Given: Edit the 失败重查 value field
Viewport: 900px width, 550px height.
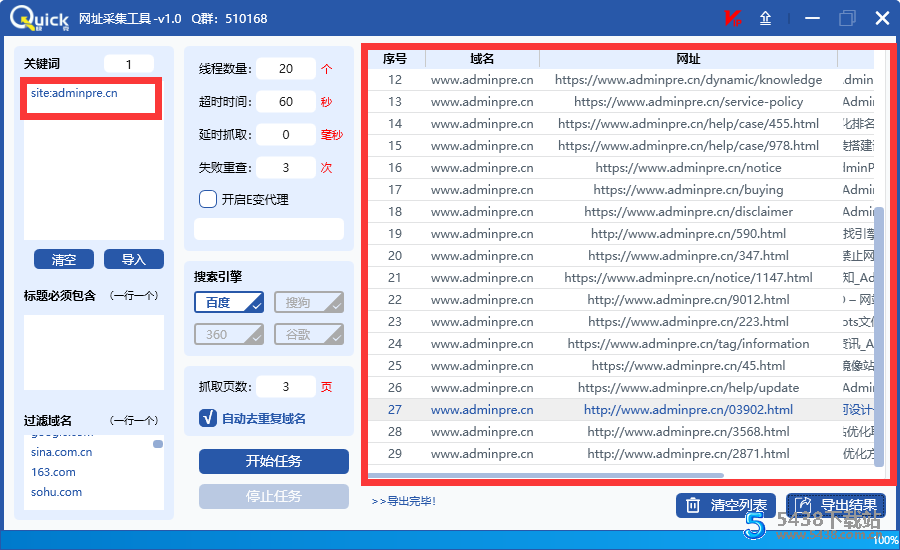Looking at the screenshot, I should pos(286,168).
